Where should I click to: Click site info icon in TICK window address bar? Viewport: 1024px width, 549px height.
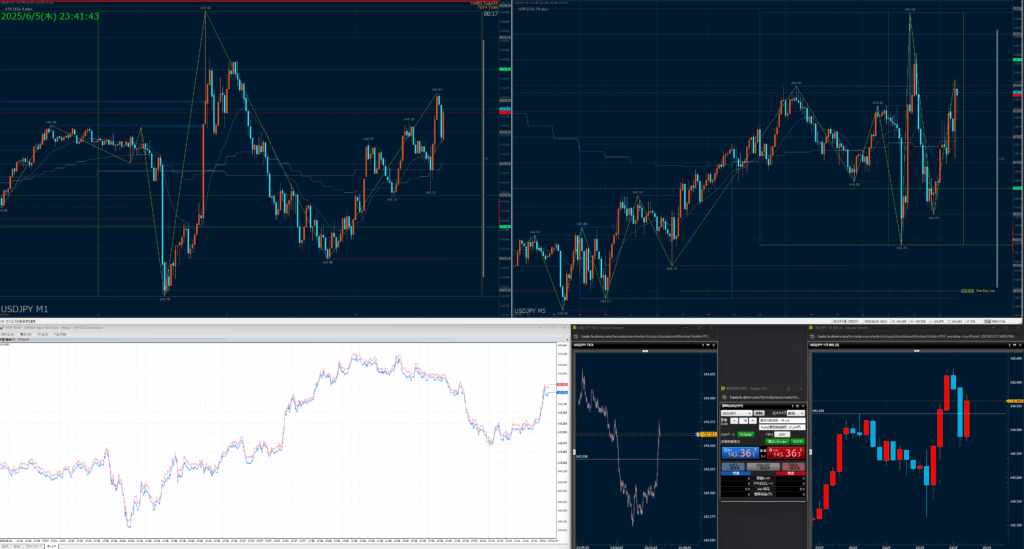tap(576, 337)
